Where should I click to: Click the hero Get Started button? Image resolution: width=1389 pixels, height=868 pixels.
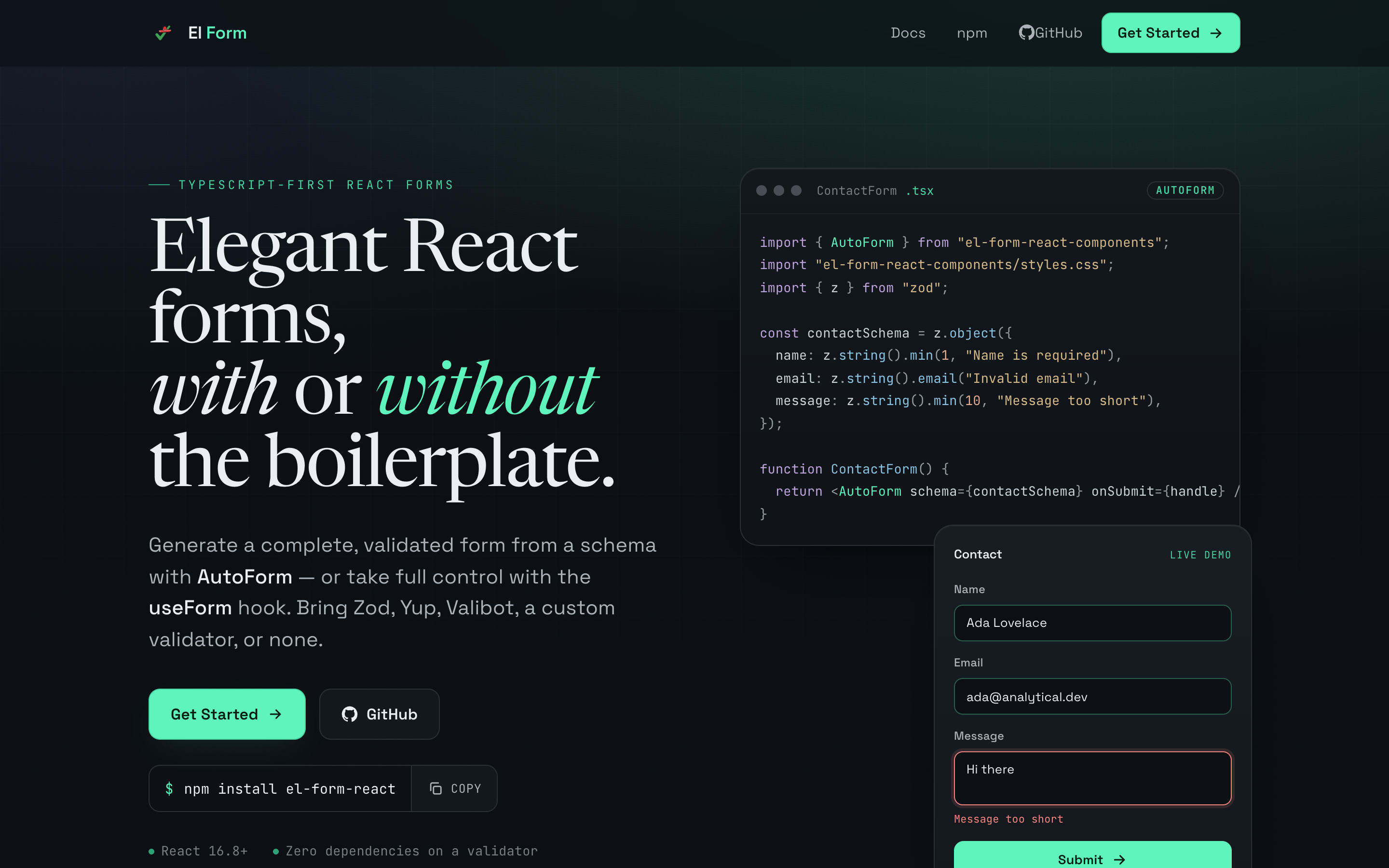227,714
